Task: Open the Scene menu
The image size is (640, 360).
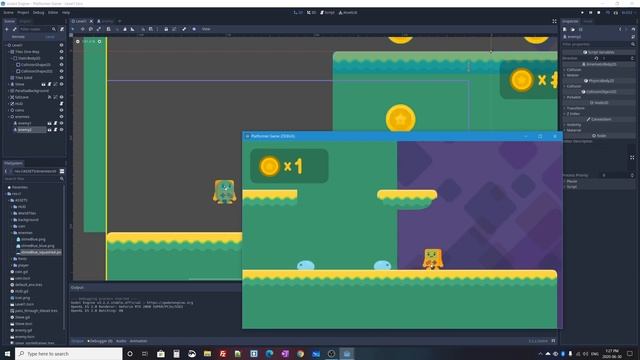Action: click(x=8, y=13)
